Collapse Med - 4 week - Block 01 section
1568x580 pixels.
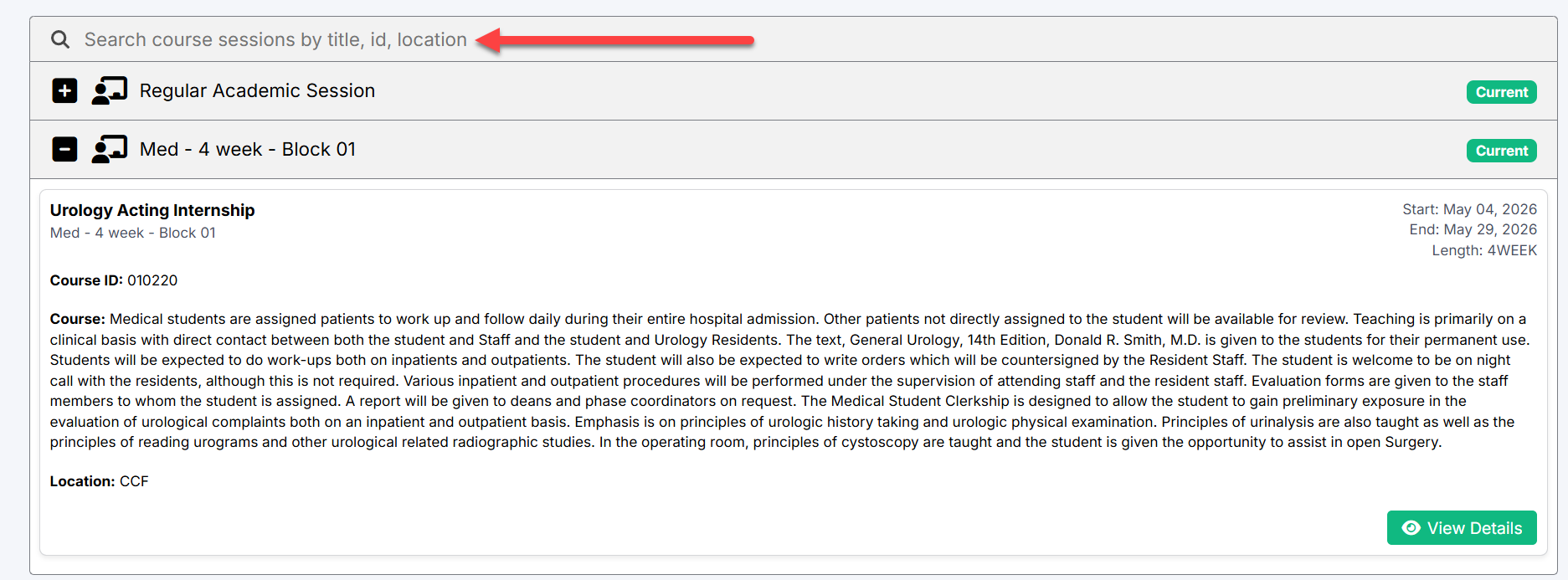[64, 149]
